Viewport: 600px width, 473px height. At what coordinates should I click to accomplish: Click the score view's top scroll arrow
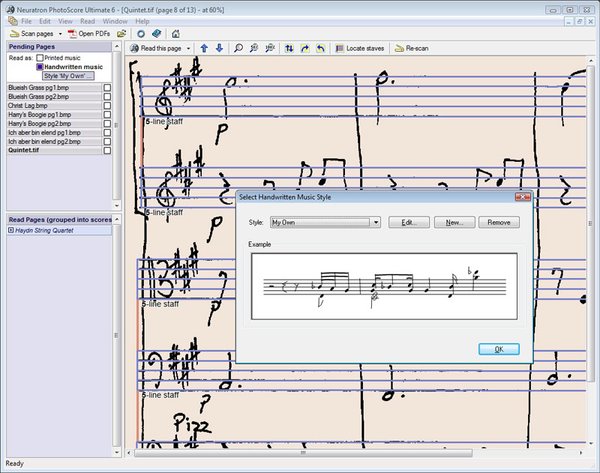tap(591, 60)
